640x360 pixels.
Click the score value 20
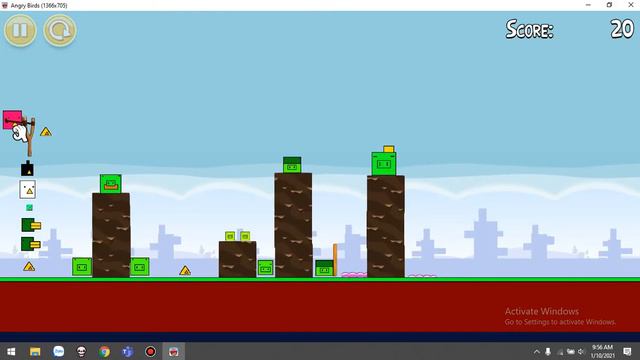[622, 29]
